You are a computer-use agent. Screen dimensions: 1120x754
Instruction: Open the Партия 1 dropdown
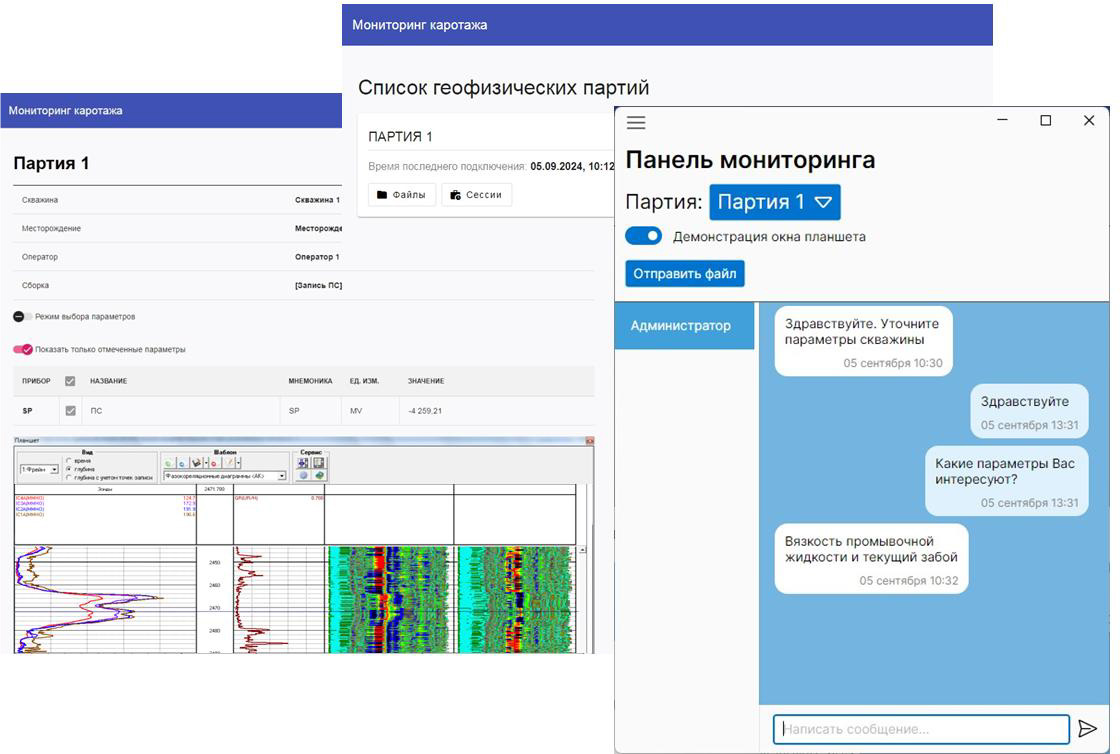tap(775, 202)
